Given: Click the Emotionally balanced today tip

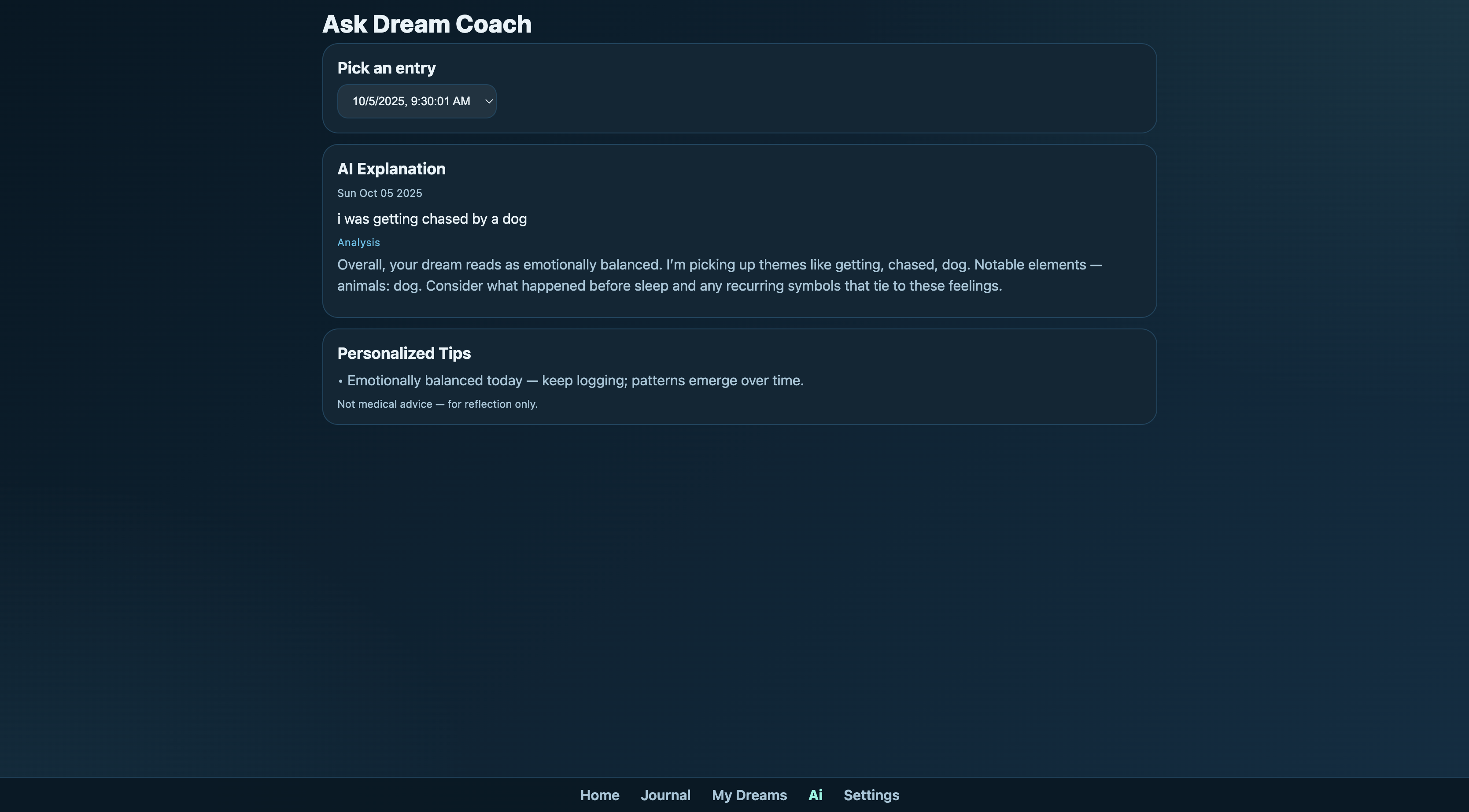Looking at the screenshot, I should [575, 380].
